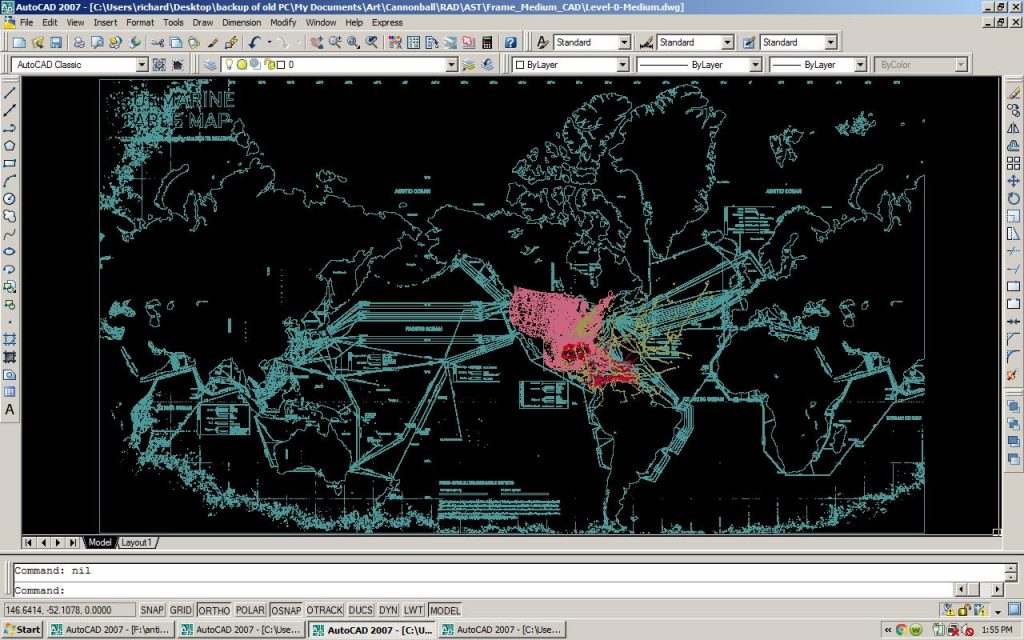The height and width of the screenshot is (640, 1024).
Task: Click the Multiline Text tool
Action: (x=10, y=410)
